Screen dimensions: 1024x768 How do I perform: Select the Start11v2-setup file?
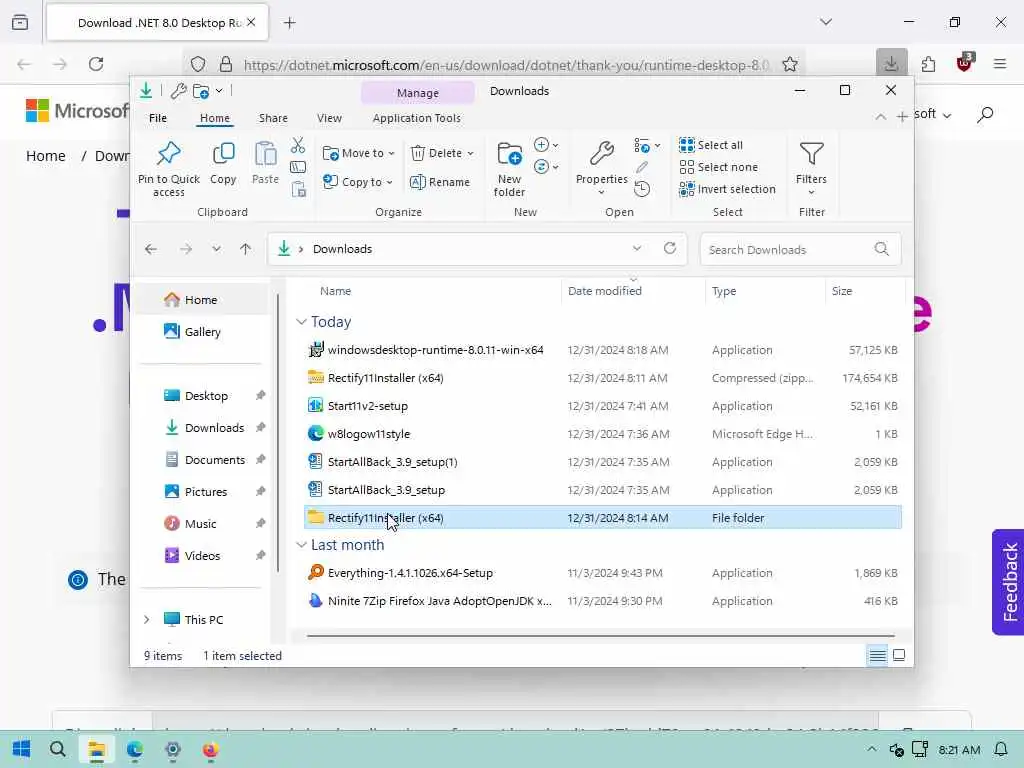point(603,406)
